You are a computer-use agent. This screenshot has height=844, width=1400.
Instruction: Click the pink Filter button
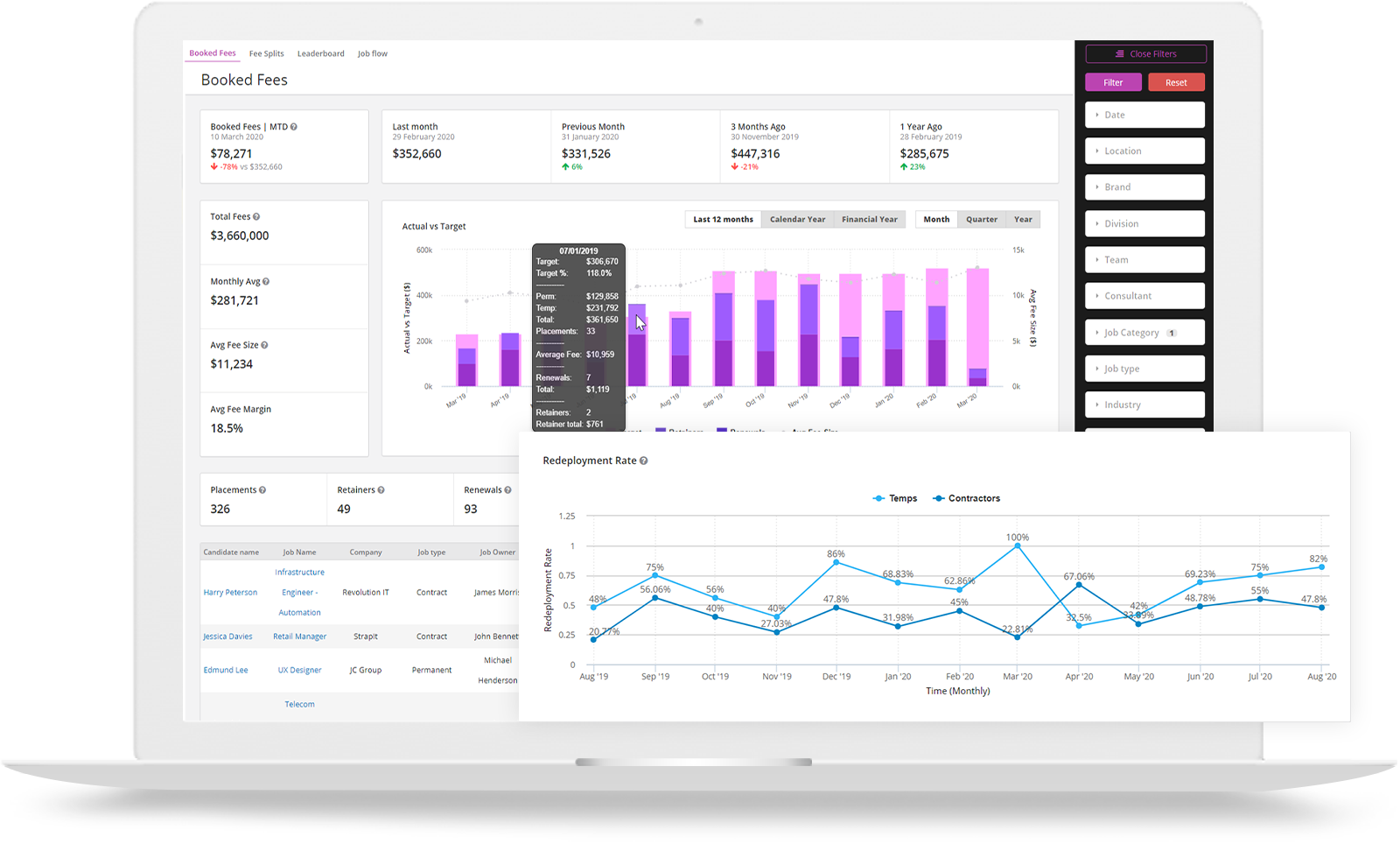tap(1113, 82)
